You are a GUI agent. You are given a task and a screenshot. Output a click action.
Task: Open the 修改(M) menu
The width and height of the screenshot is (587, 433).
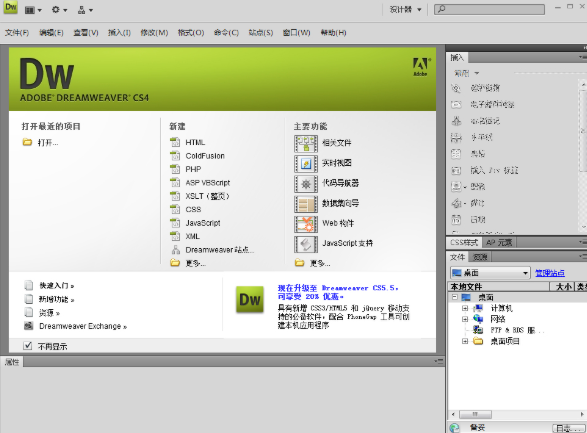(154, 33)
